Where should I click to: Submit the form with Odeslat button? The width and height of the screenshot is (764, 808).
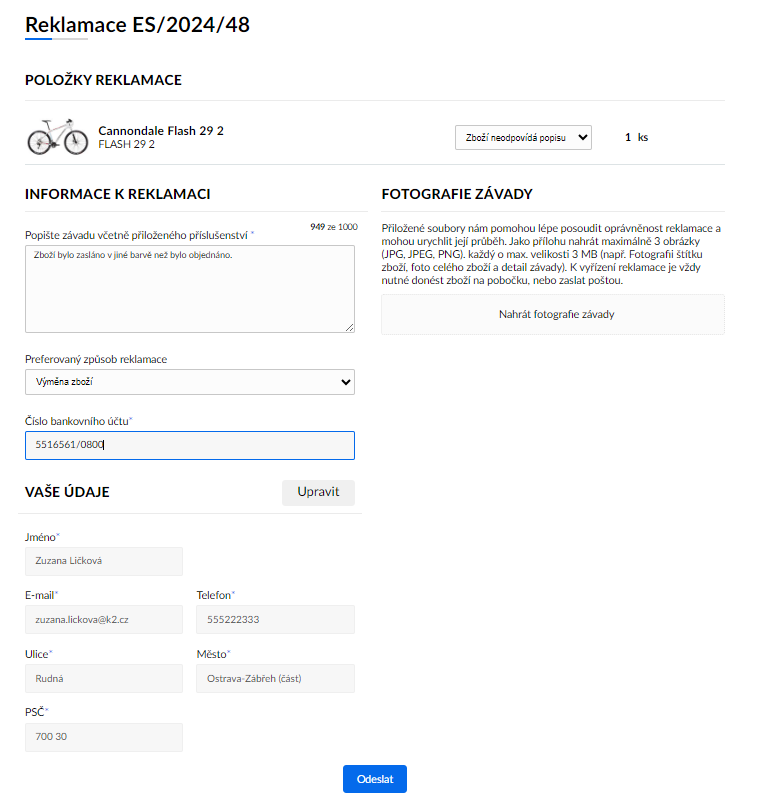374,779
